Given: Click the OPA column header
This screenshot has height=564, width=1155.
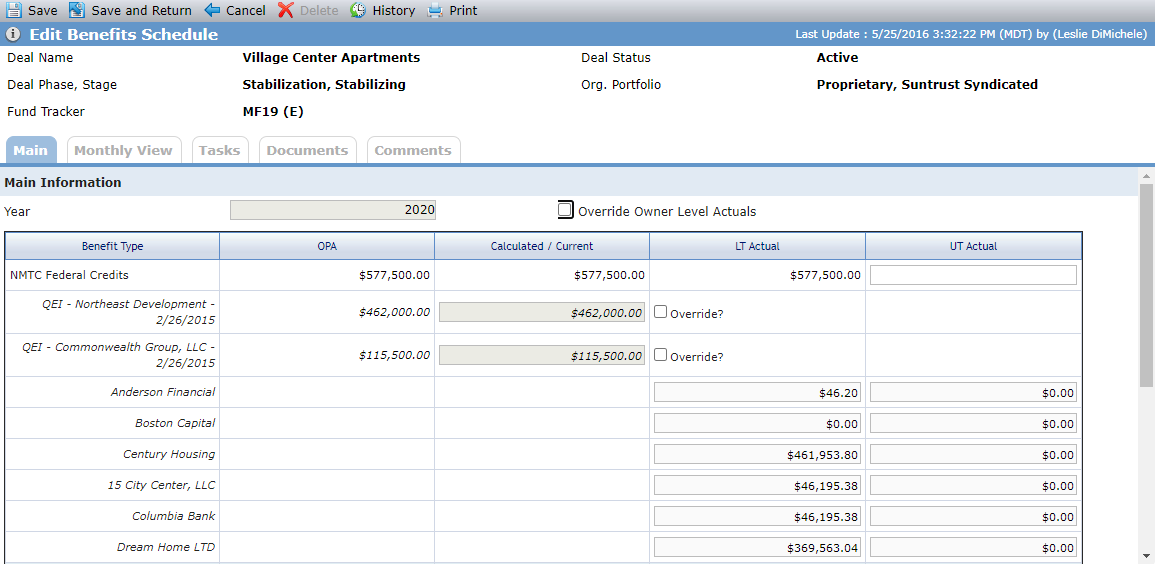Looking at the screenshot, I should 327,246.
